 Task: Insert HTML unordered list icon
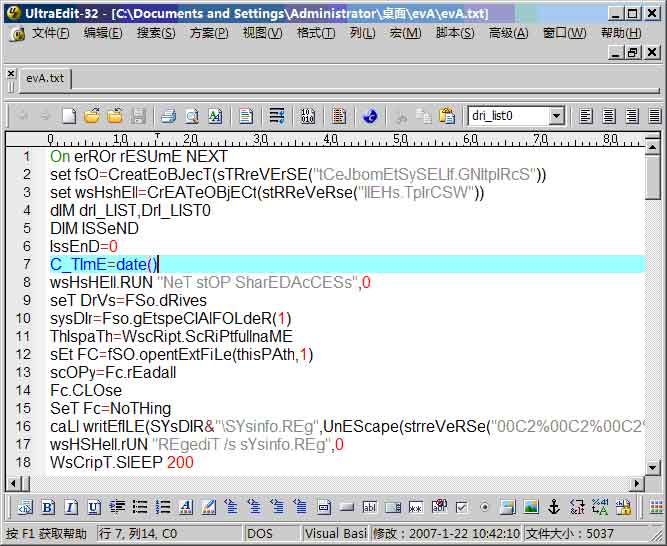point(140,507)
